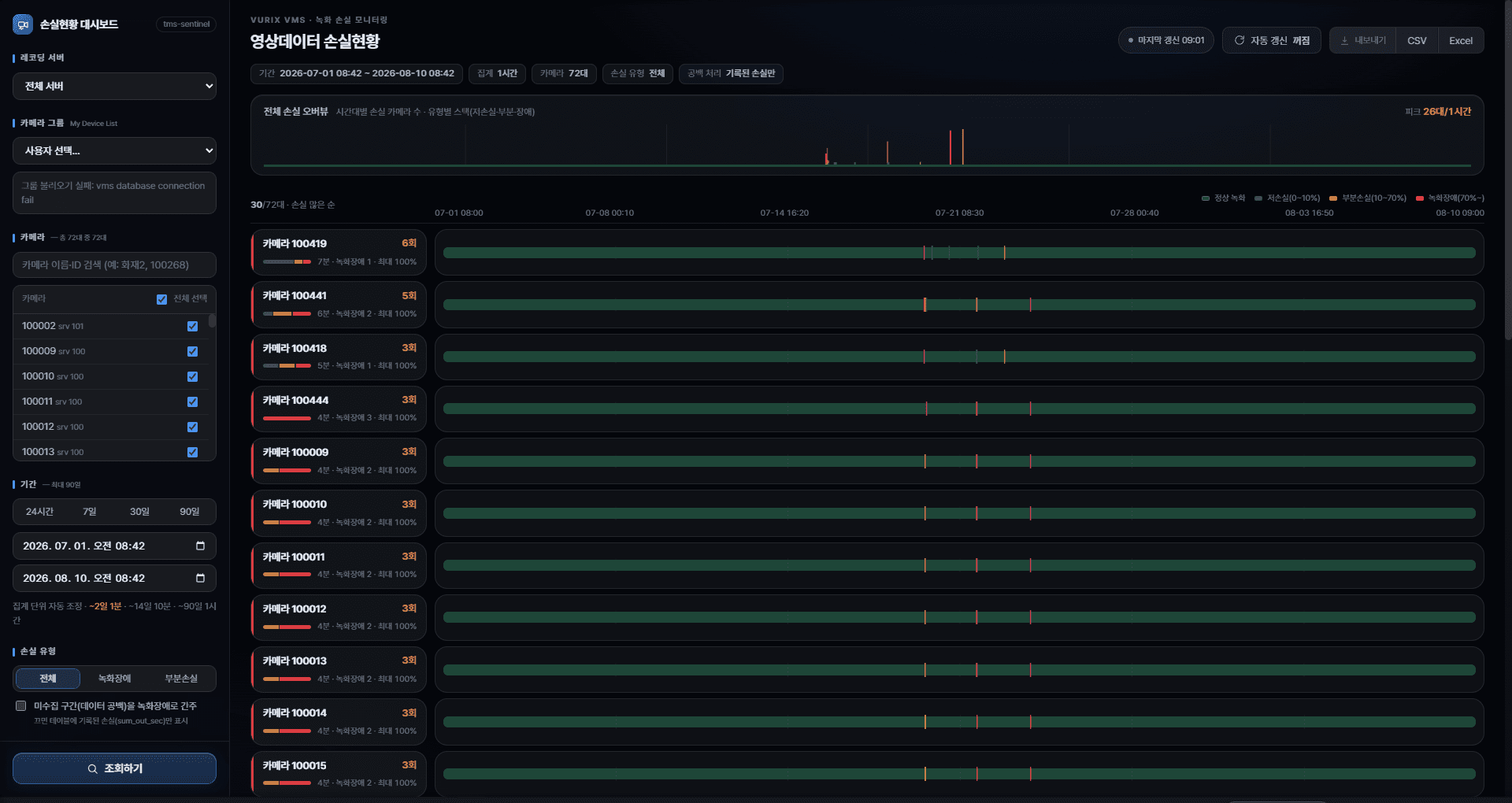
Task: Open the 카메라 100009 loss card
Action: [x=339, y=461]
